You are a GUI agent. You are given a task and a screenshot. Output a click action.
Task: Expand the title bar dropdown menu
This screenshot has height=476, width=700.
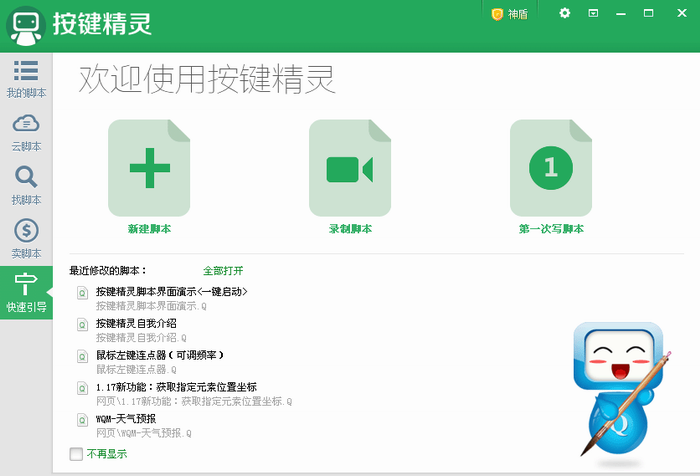point(593,13)
